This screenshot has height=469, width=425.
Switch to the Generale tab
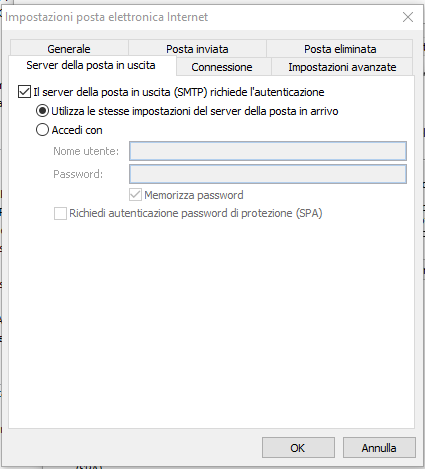point(69,48)
